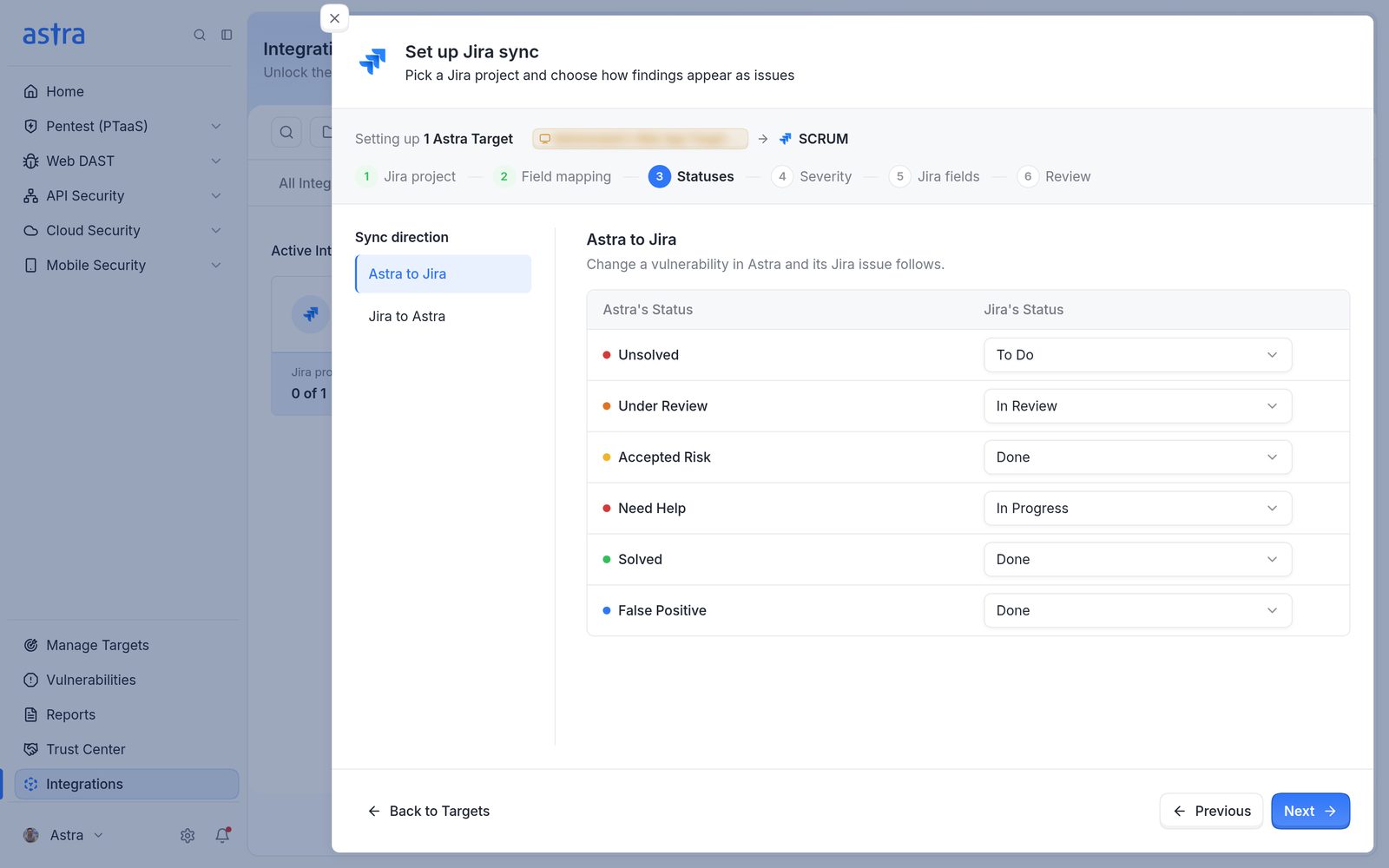The height and width of the screenshot is (868, 1389).
Task: Open Jira status dropdown for Unsolved
Action: click(1137, 355)
